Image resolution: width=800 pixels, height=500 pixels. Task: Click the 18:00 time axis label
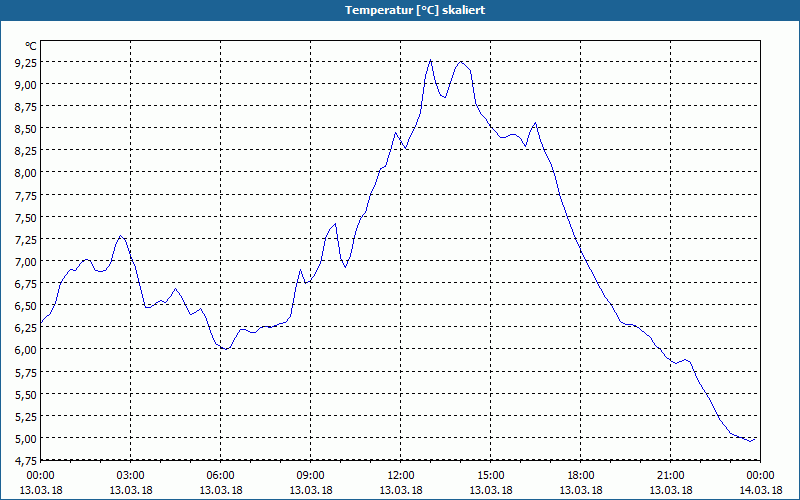(x=581, y=476)
